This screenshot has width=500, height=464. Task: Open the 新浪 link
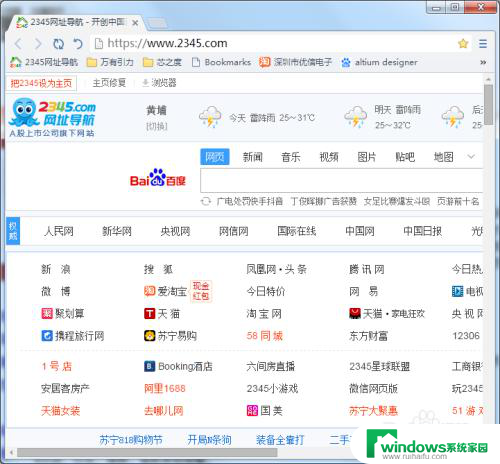(x=56, y=269)
